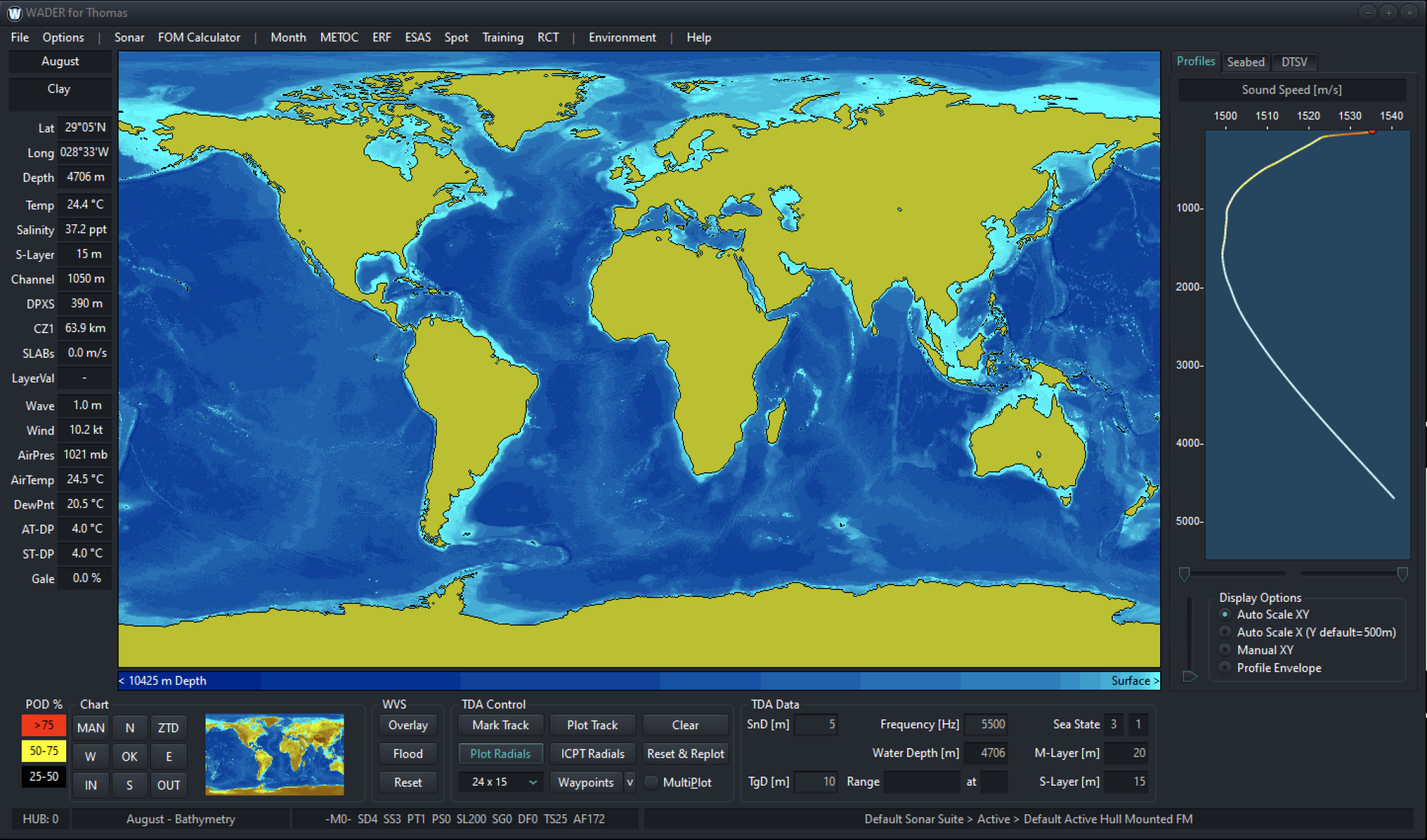1427x840 pixels.
Task: Toggle the MultiPlot checkbox
Action: [651, 782]
